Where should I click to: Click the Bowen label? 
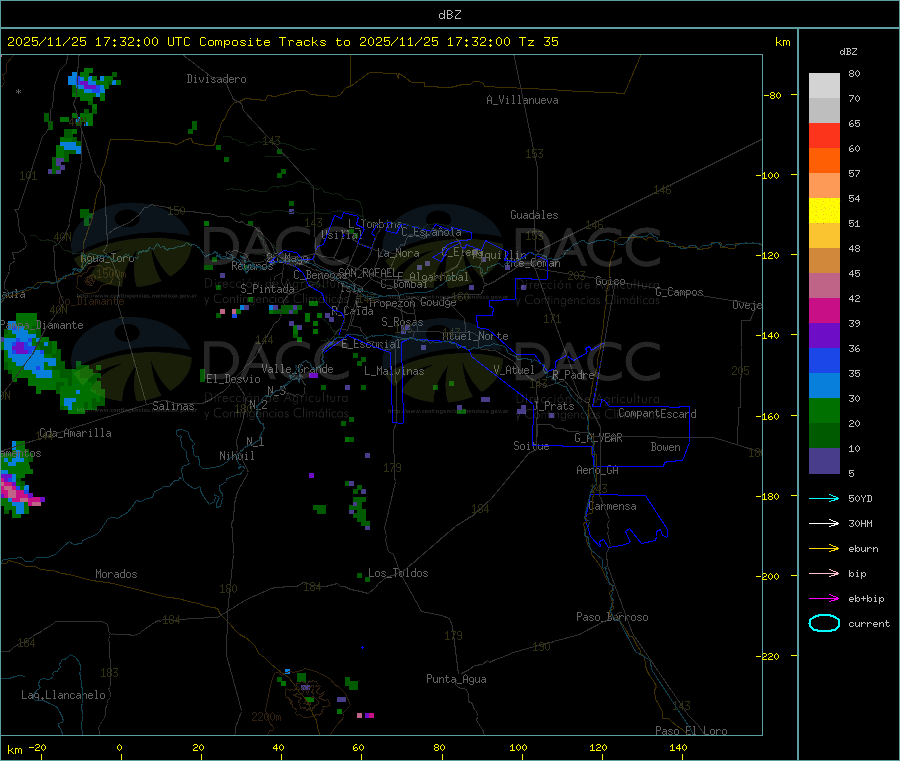[665, 447]
